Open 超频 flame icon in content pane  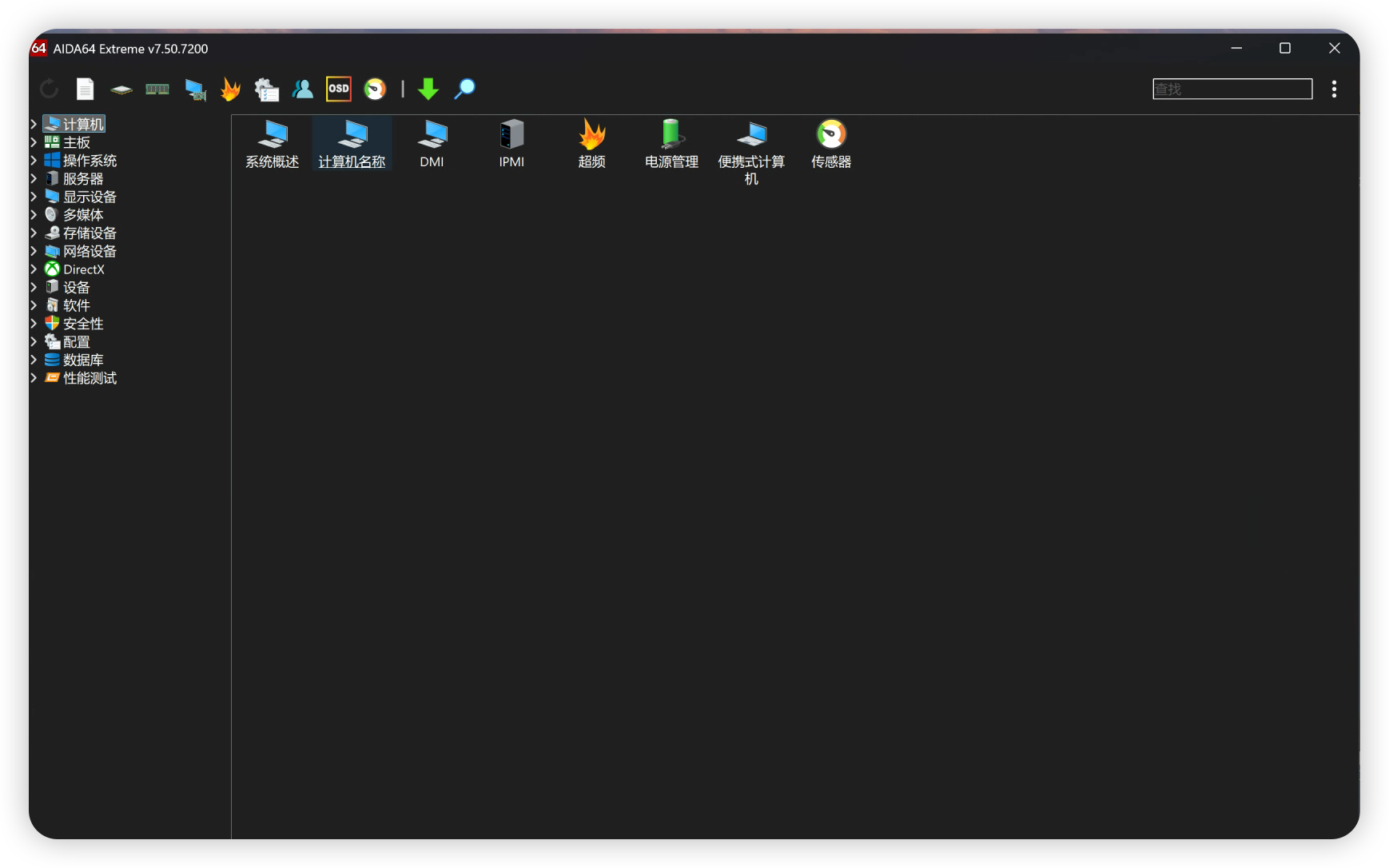(x=591, y=144)
